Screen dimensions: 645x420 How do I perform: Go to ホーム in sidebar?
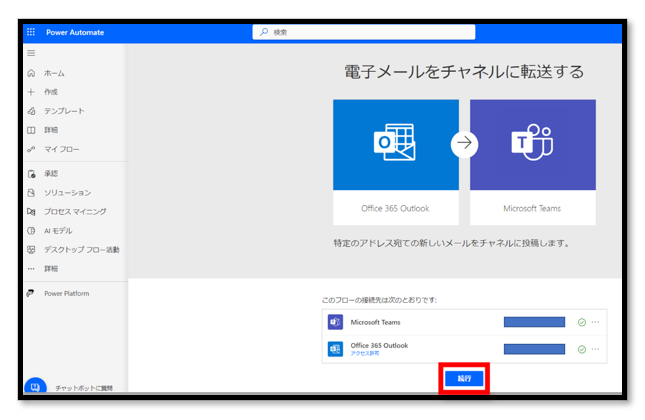(54, 73)
